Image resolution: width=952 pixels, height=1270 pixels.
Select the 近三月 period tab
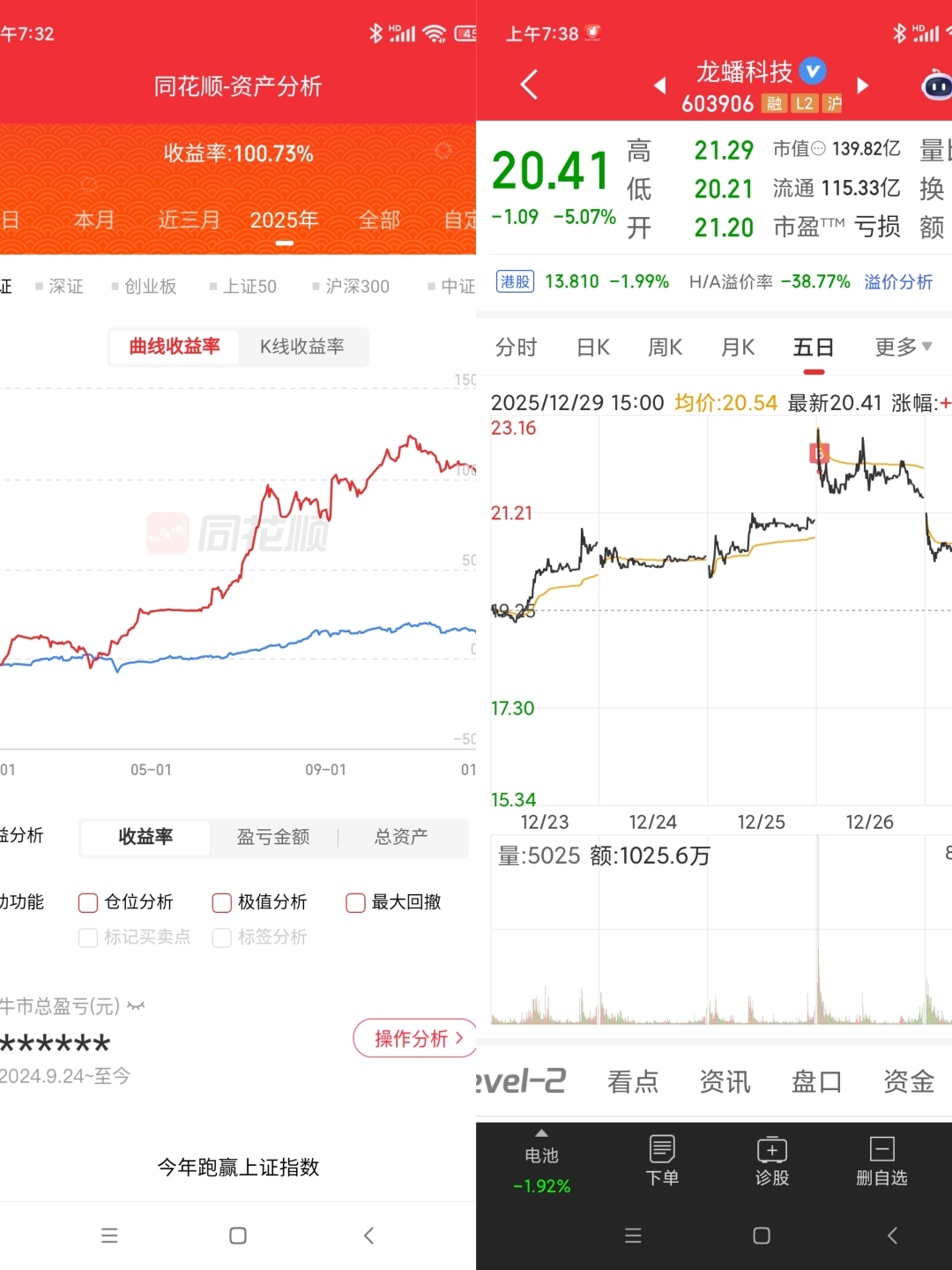point(189,220)
